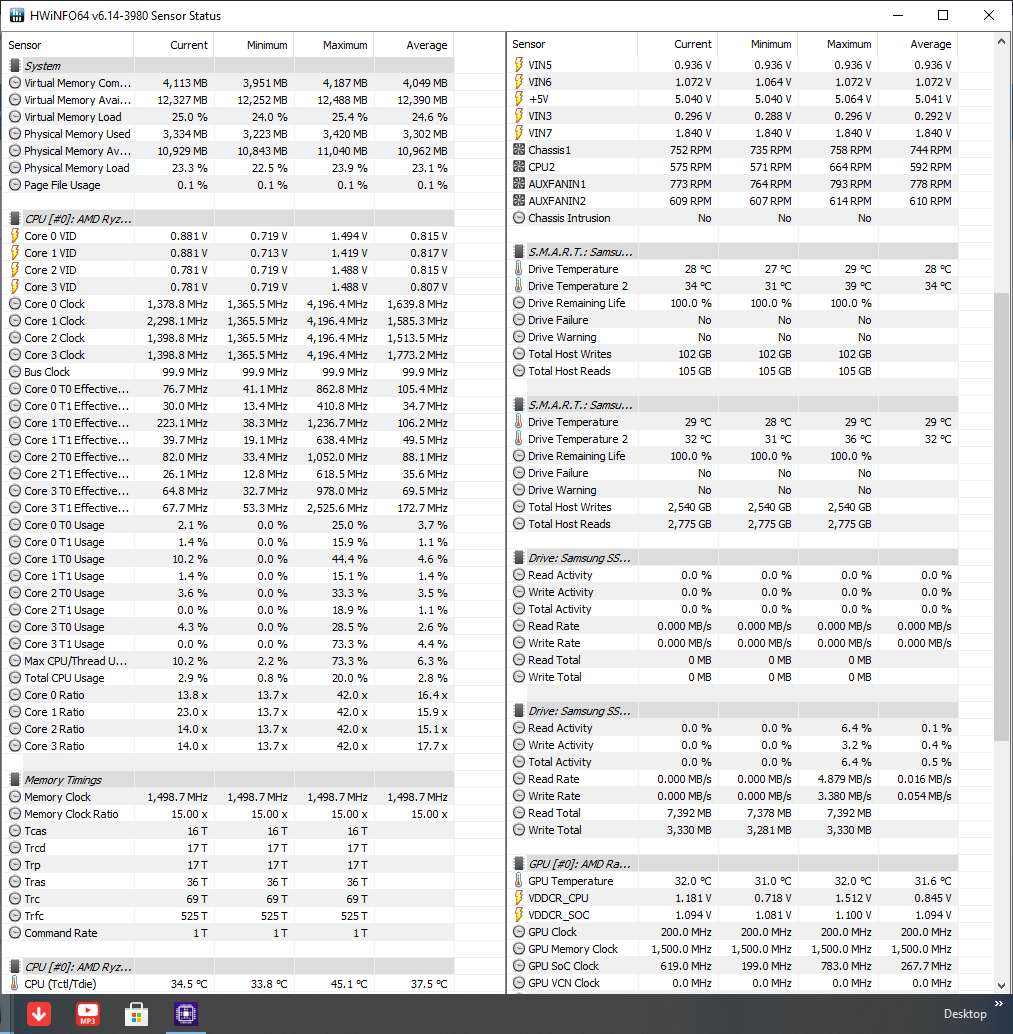1013x1034 pixels.
Task: Click the Memory Timings group icon
Action: click(15, 779)
